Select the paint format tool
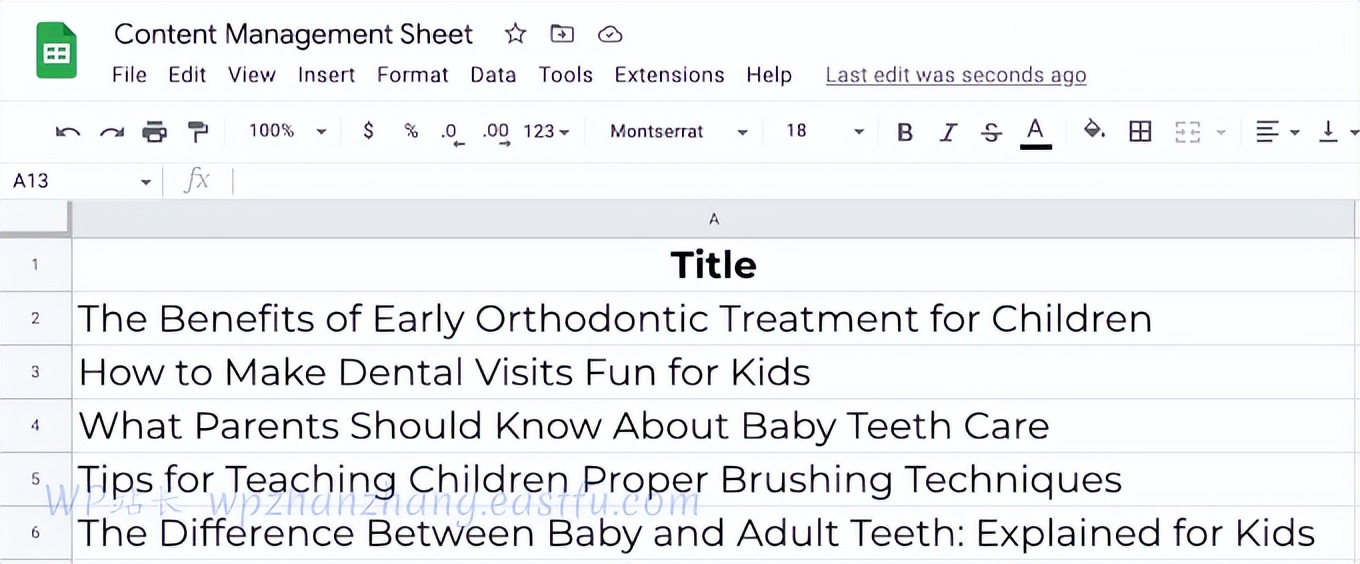Viewport: 1360px width, 564px height. tap(198, 131)
